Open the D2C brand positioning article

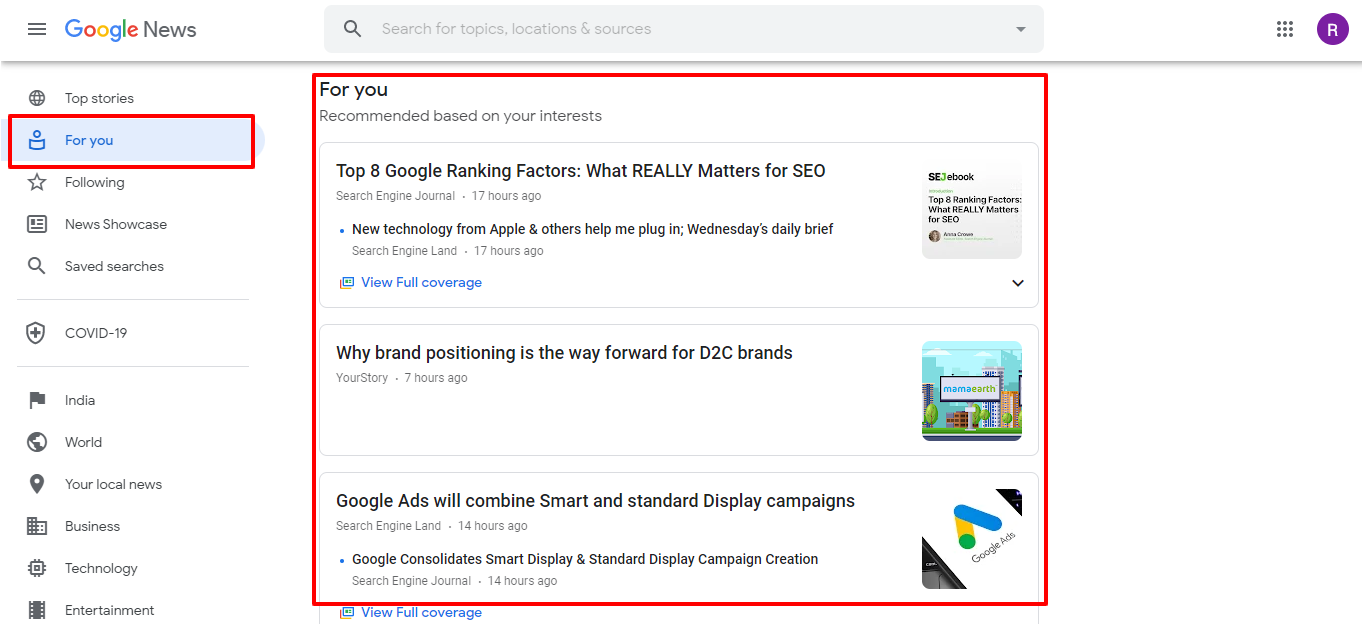(x=564, y=353)
